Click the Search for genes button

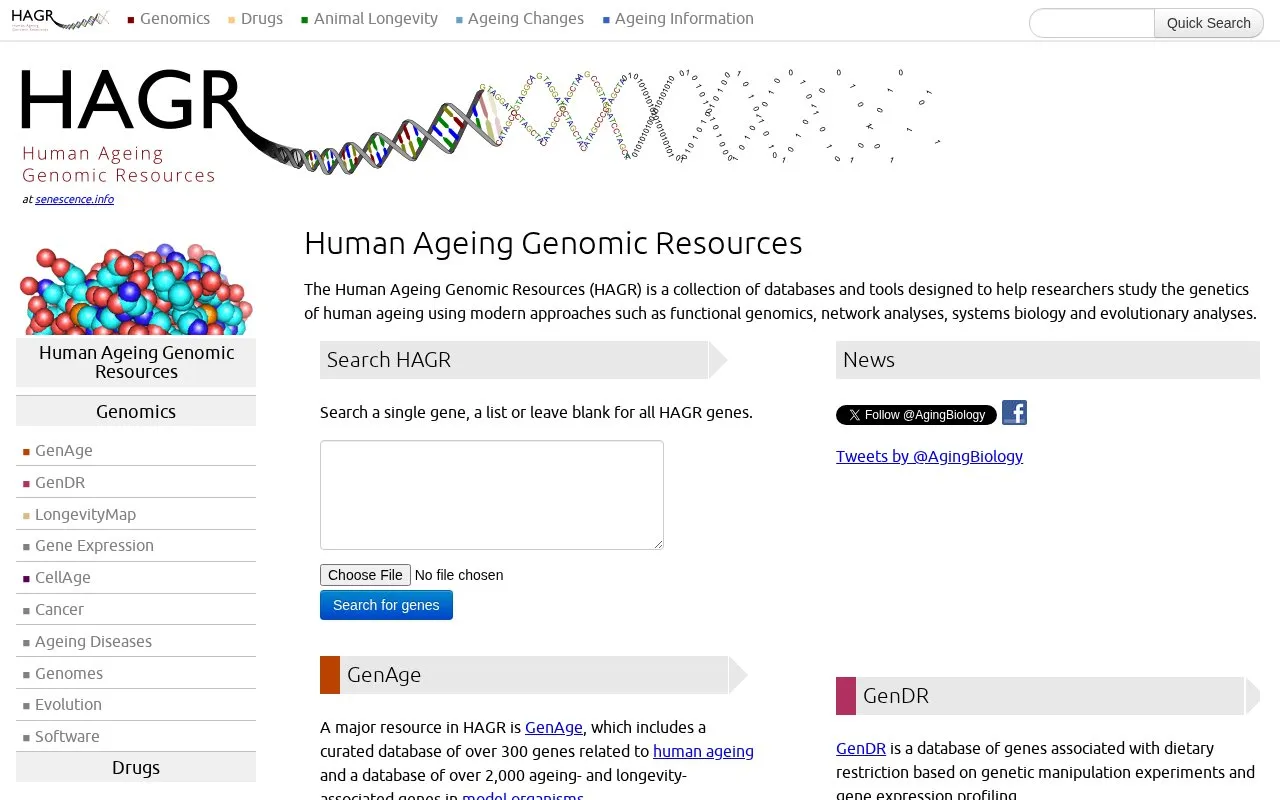tap(386, 605)
